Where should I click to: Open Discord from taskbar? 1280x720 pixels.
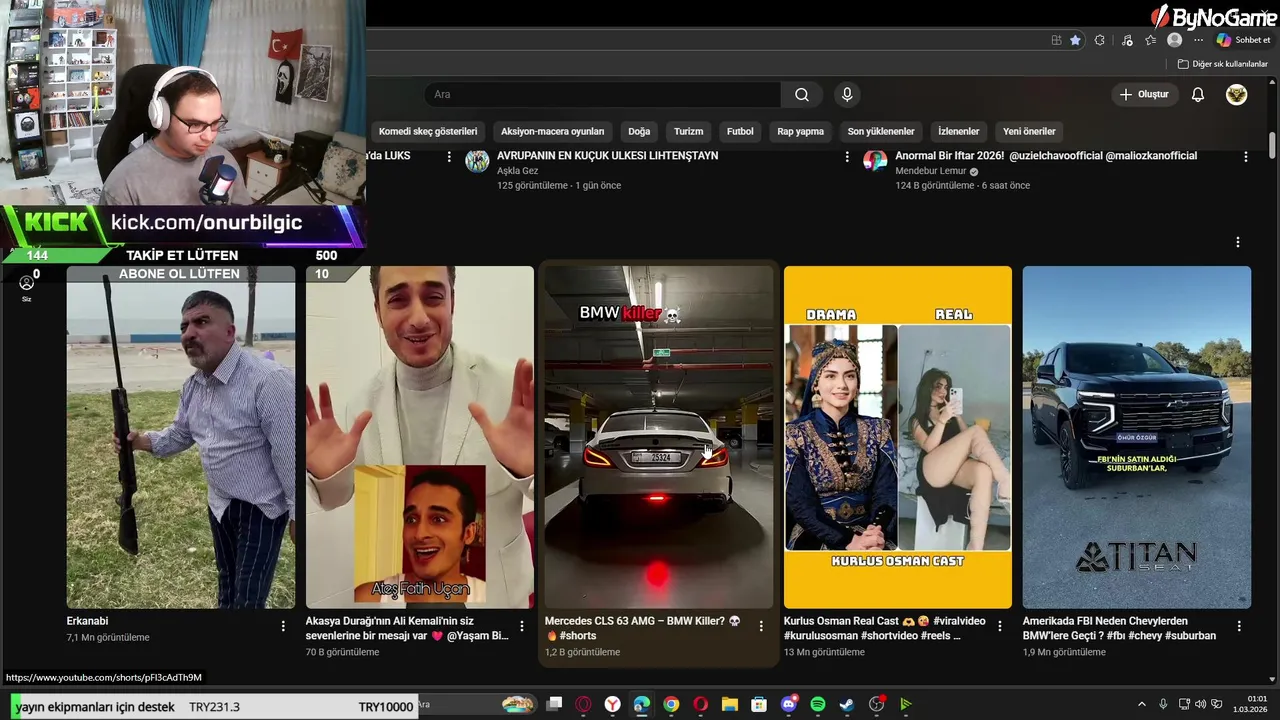pyautogui.click(x=789, y=705)
